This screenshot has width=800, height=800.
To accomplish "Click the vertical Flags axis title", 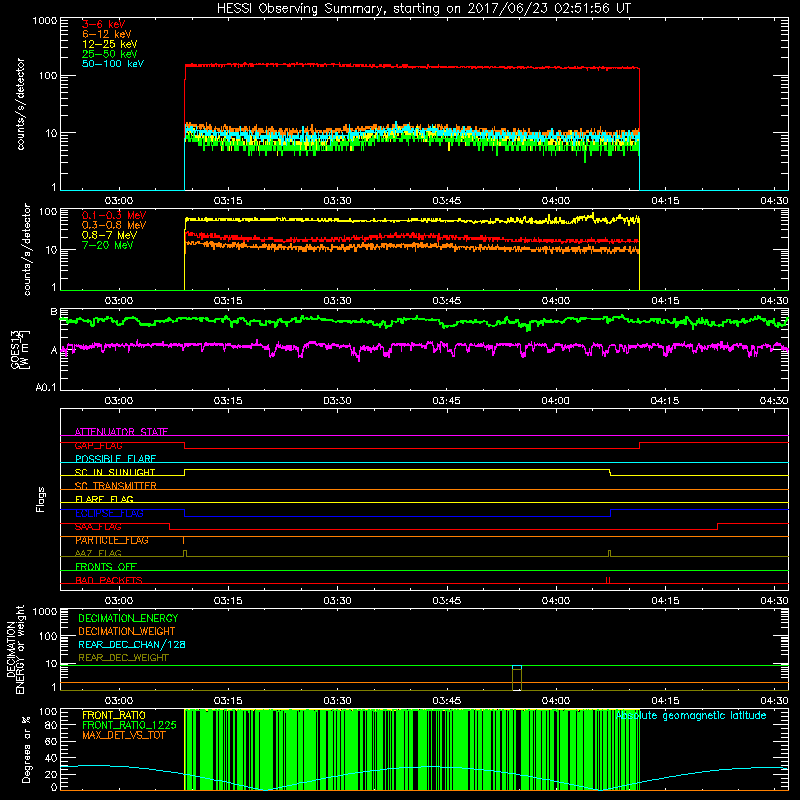I will pyautogui.click(x=41, y=499).
